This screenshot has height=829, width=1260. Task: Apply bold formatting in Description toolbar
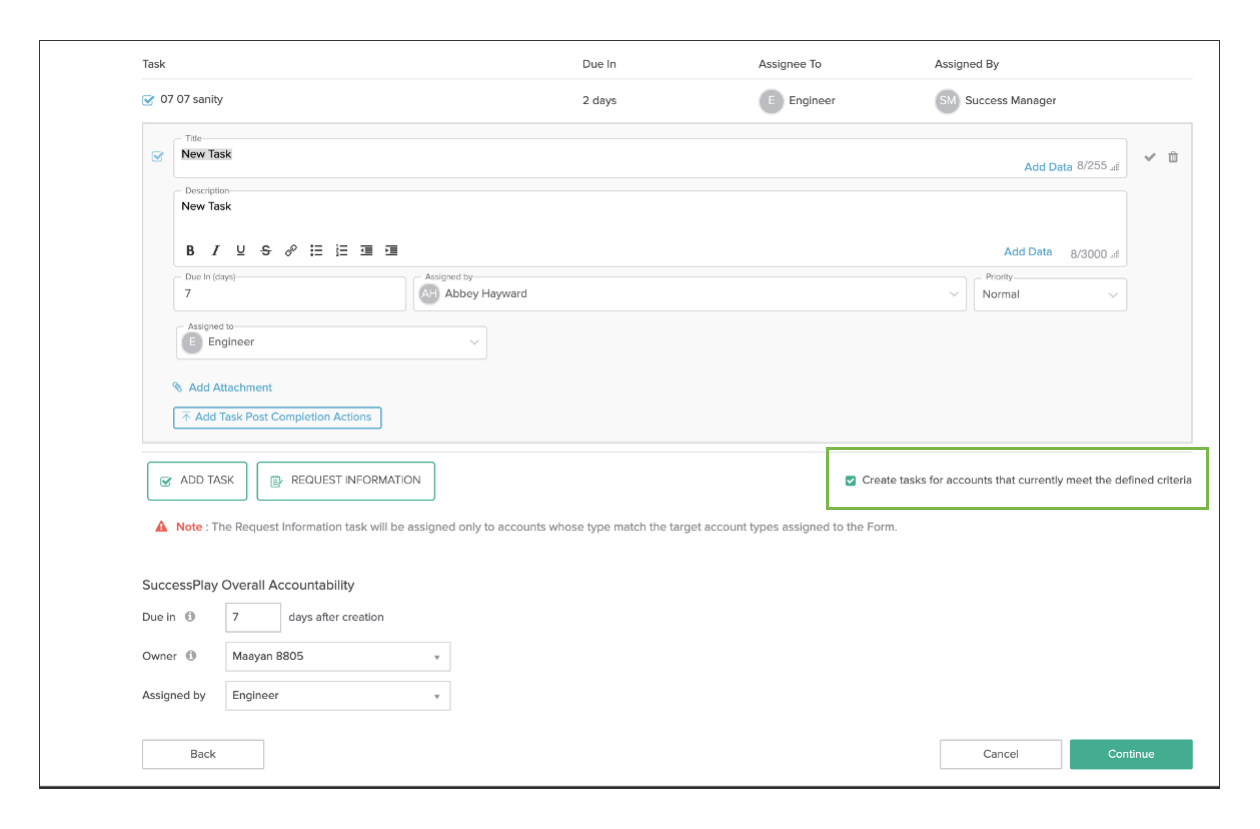point(191,251)
